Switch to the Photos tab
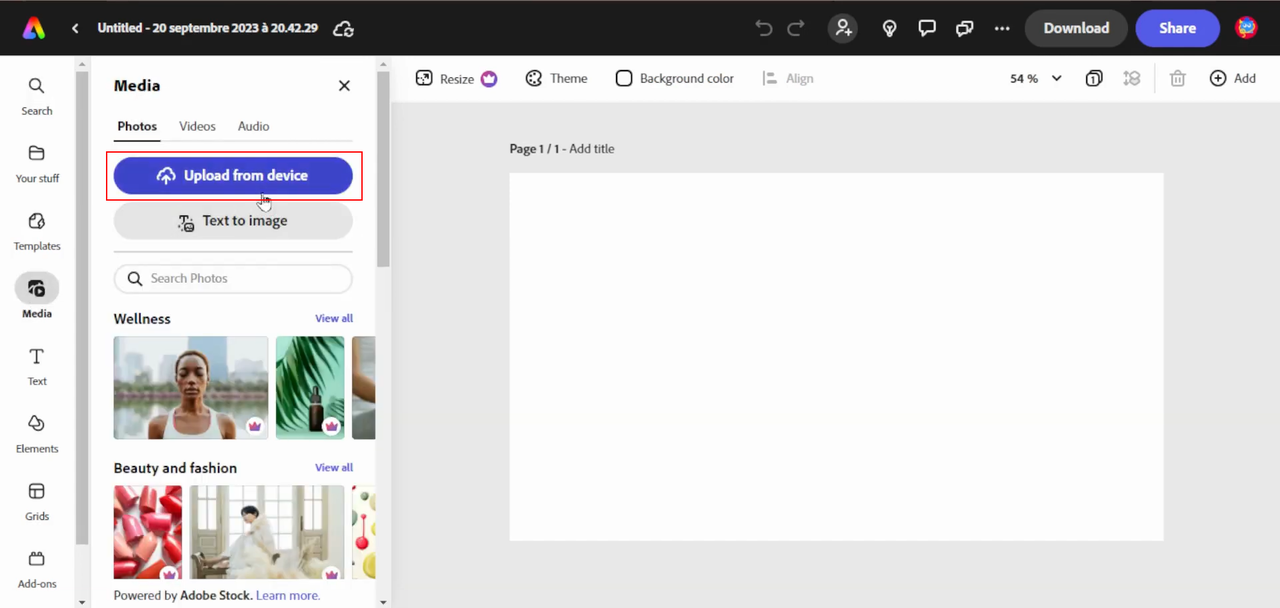 click(137, 126)
